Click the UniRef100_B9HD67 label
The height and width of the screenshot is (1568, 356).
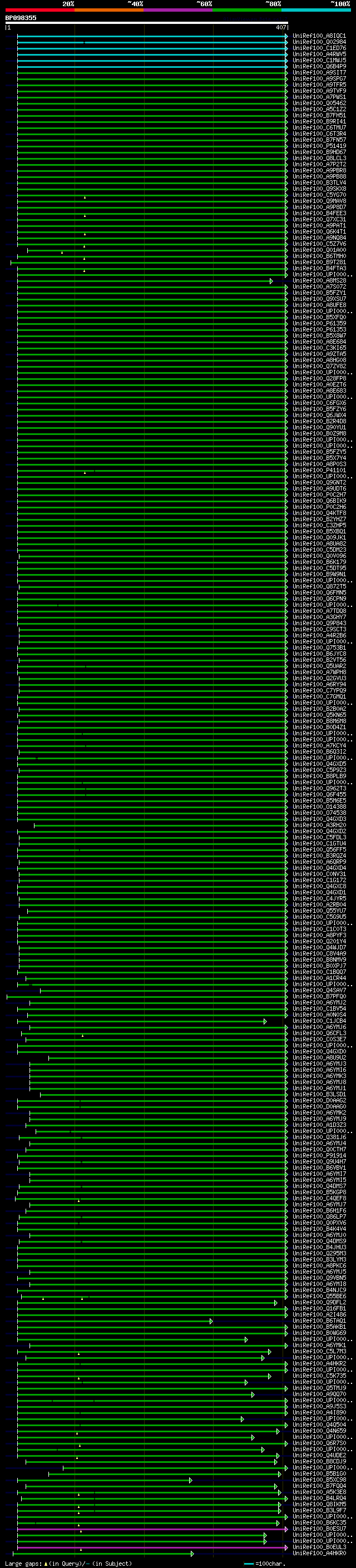click(319, 152)
